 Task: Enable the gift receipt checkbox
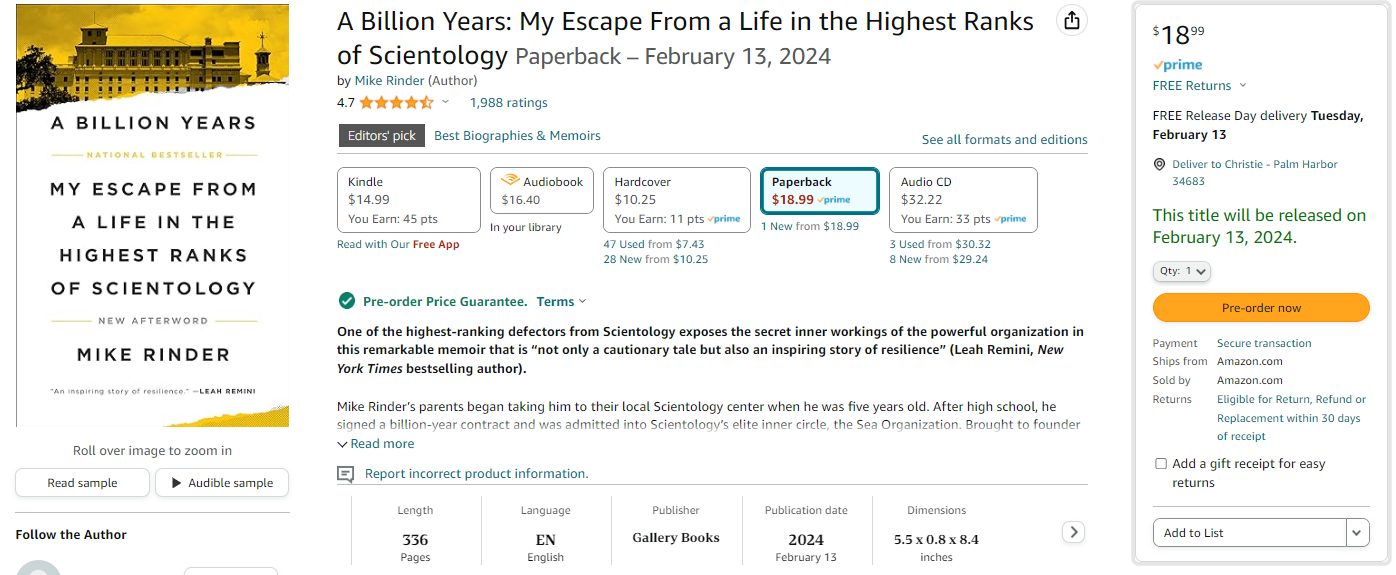[x=1161, y=464]
